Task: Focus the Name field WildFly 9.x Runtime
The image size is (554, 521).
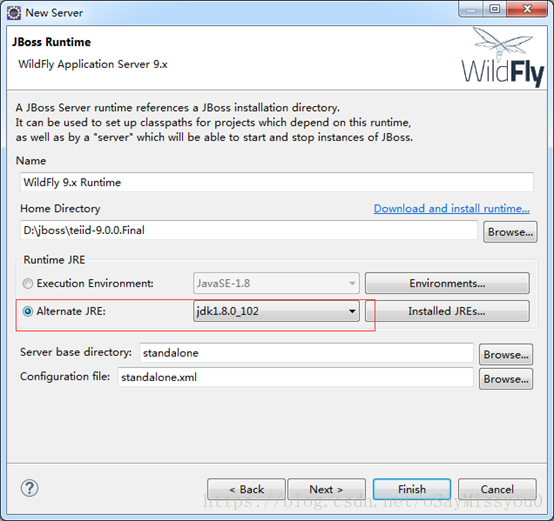Action: tap(277, 182)
